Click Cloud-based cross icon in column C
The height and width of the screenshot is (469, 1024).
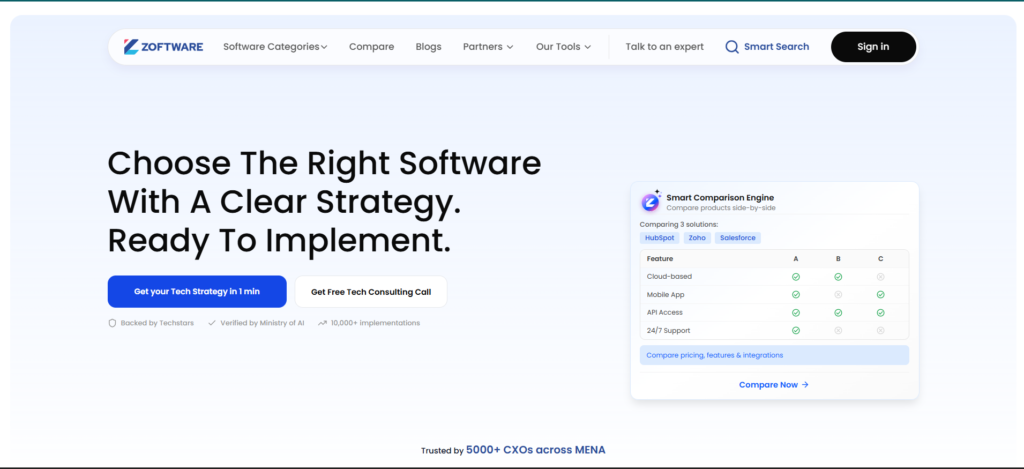[x=880, y=277]
